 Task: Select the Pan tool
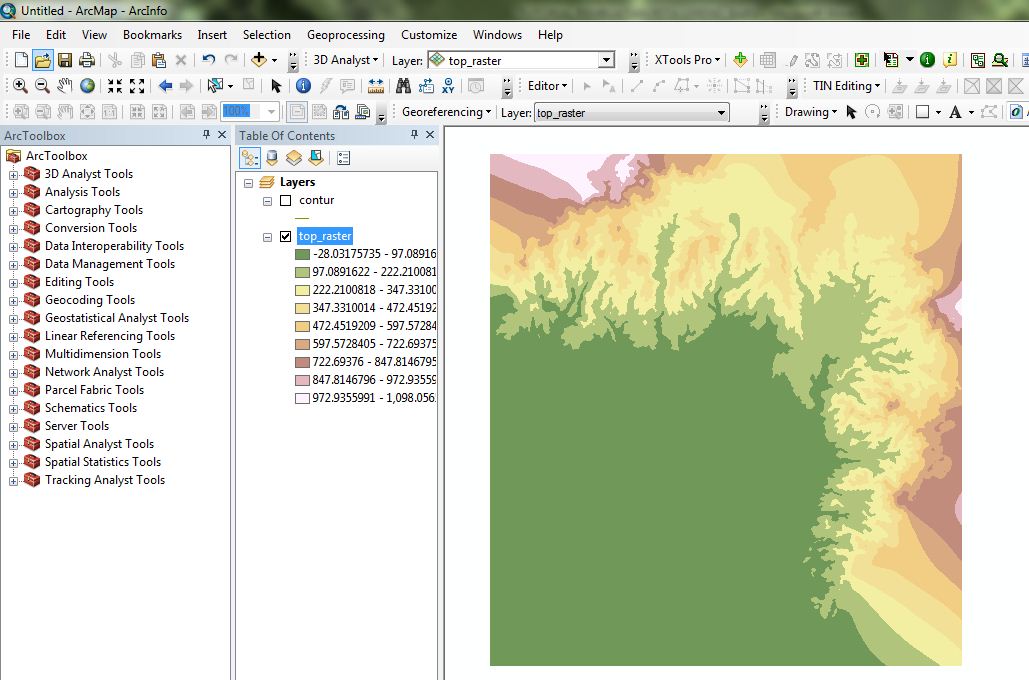(x=66, y=86)
